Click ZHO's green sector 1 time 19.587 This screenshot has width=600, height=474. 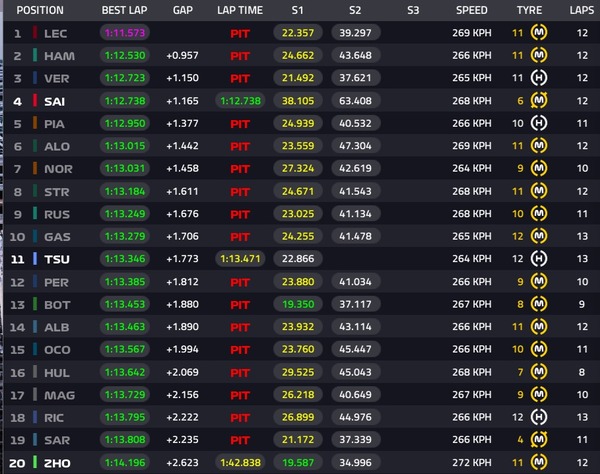tap(298, 462)
